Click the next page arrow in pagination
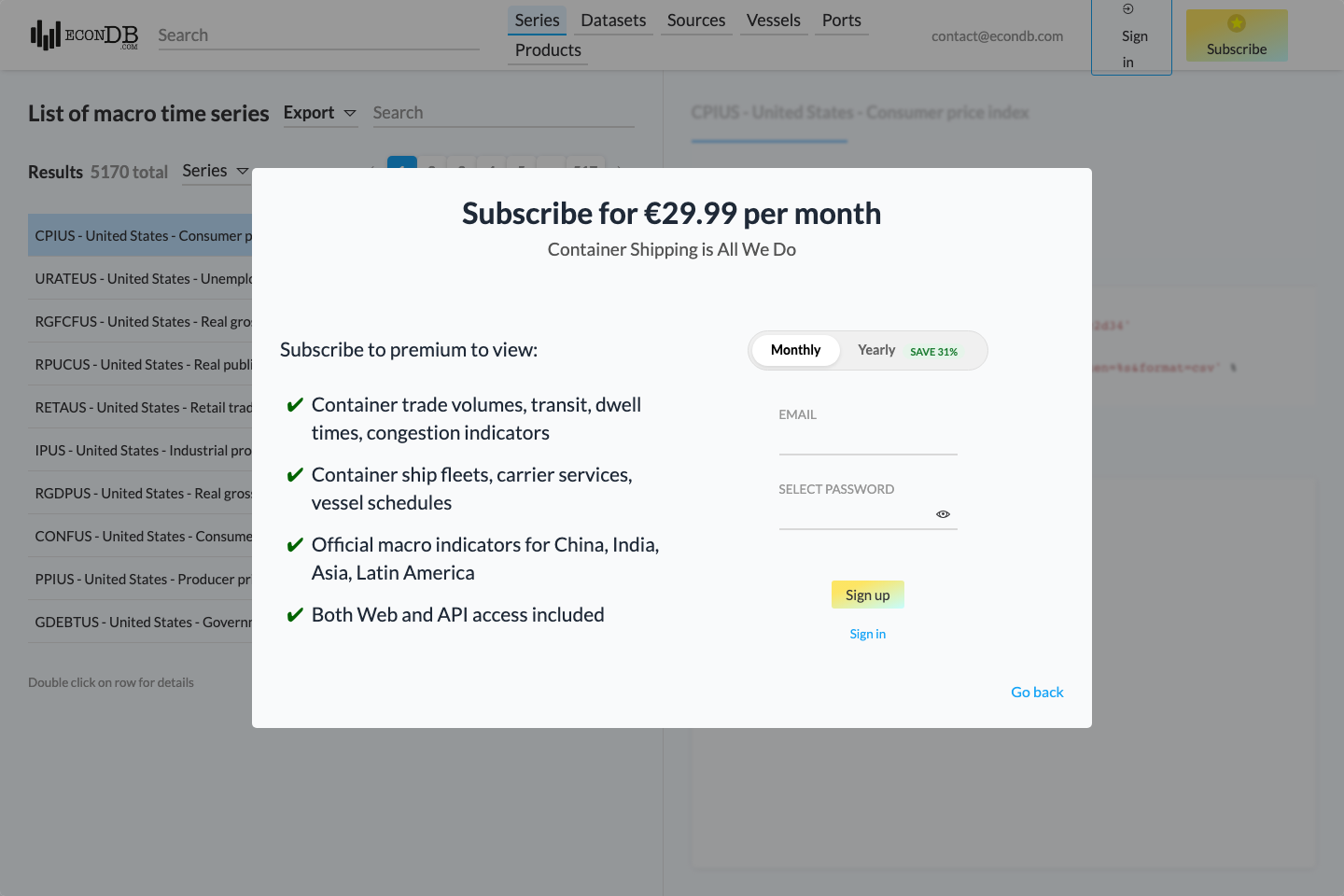 coord(618,171)
